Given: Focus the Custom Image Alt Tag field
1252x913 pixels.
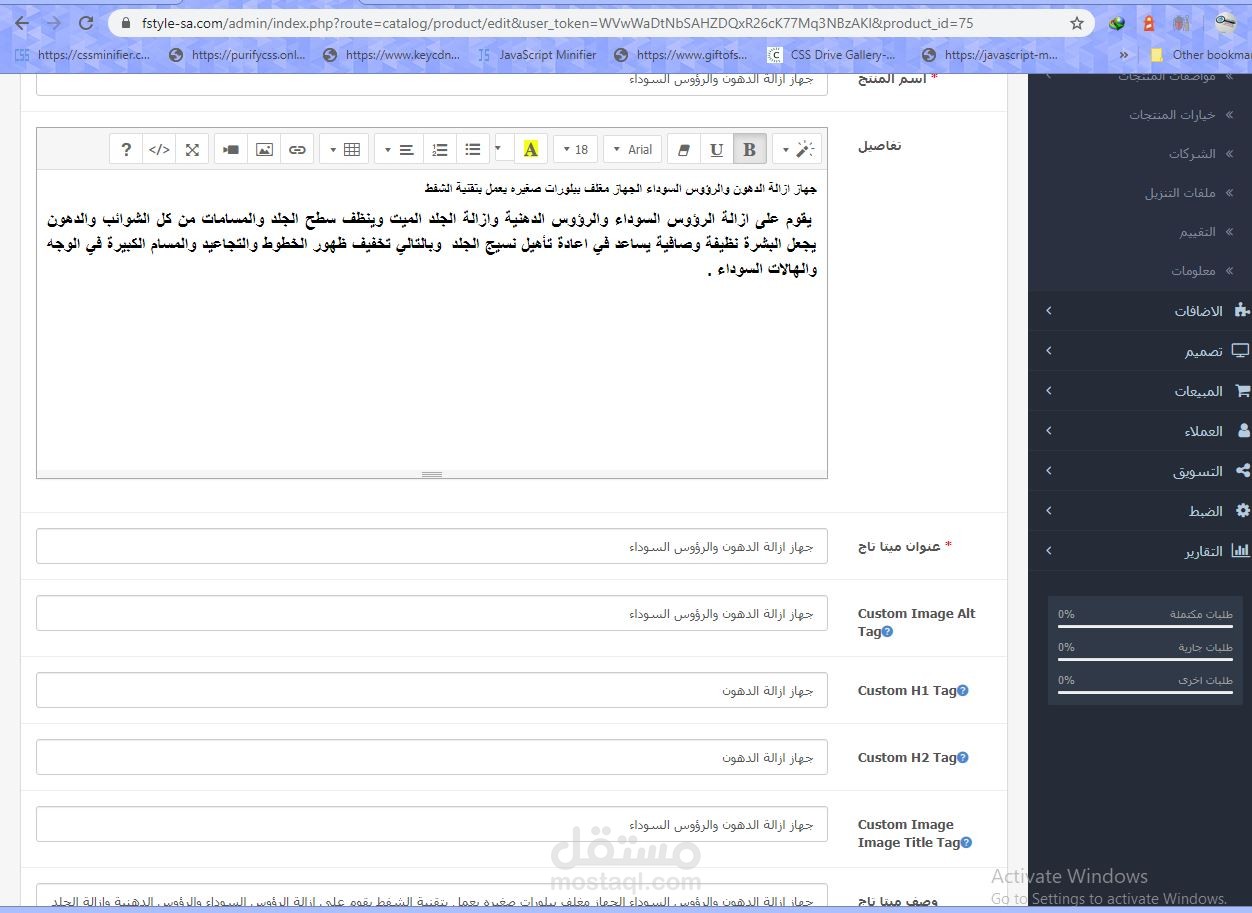Looking at the screenshot, I should (432, 613).
